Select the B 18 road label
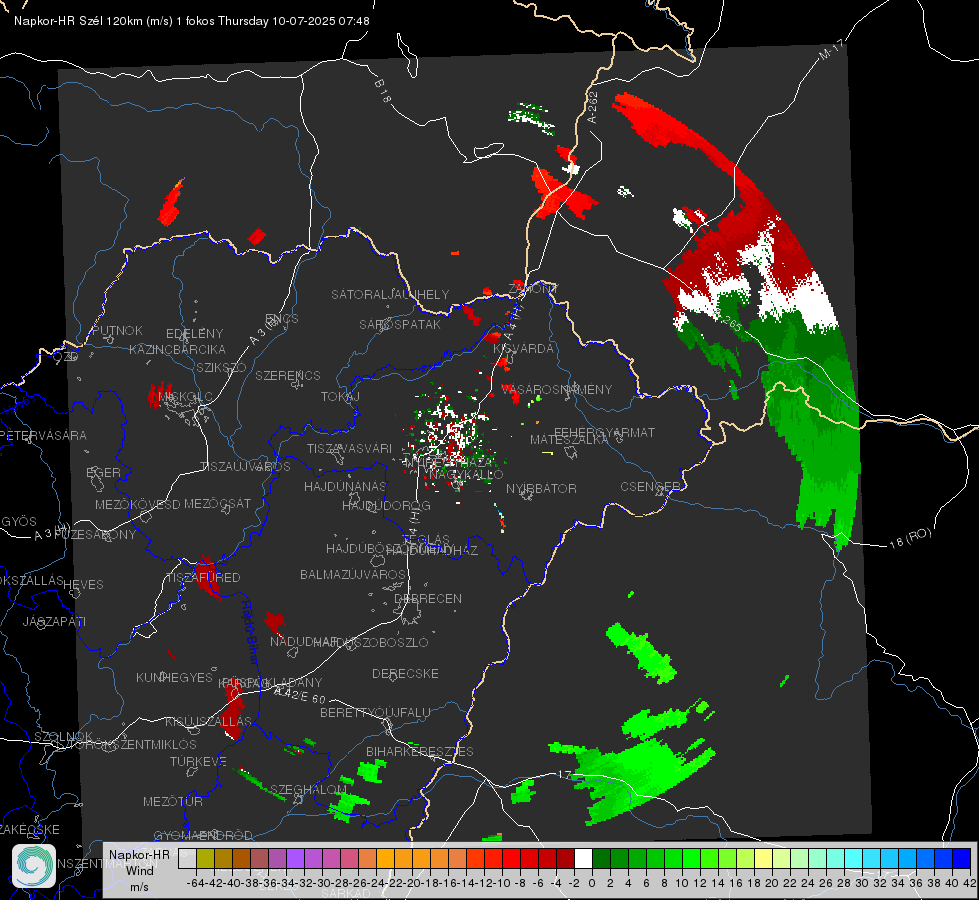979x900 pixels. pos(383,91)
